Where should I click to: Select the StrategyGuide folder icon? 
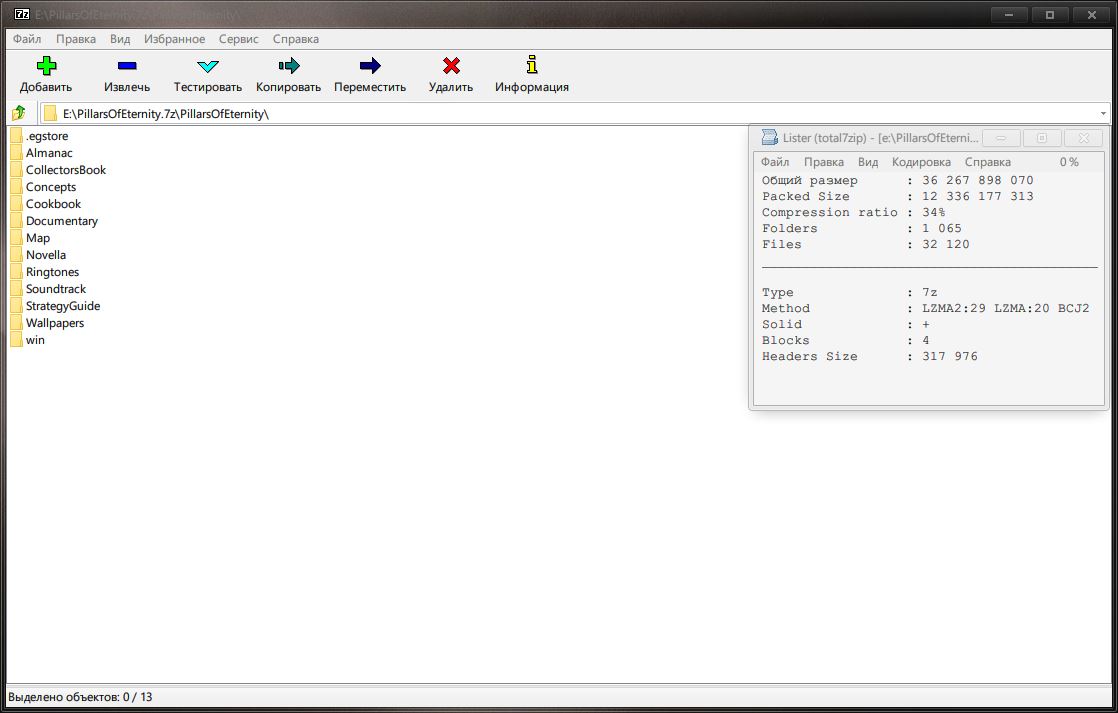point(16,306)
